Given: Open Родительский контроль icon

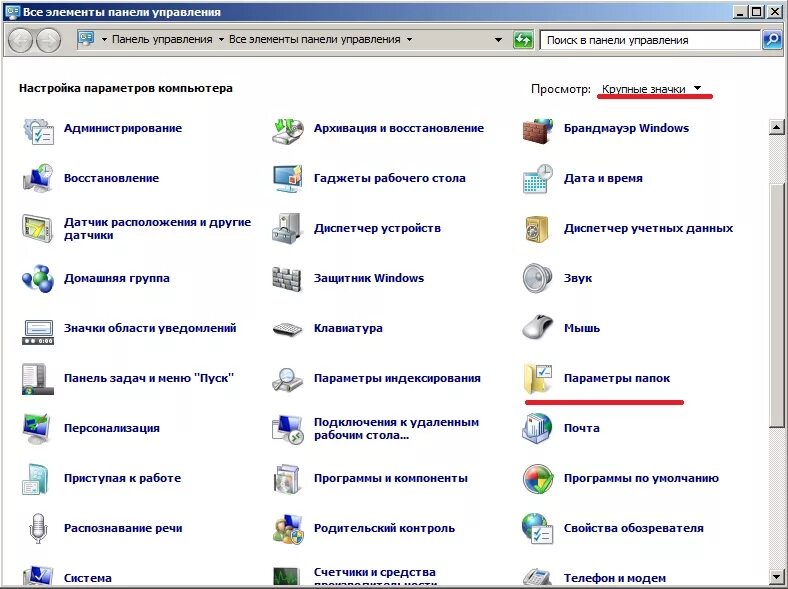Looking at the screenshot, I should 289,529.
